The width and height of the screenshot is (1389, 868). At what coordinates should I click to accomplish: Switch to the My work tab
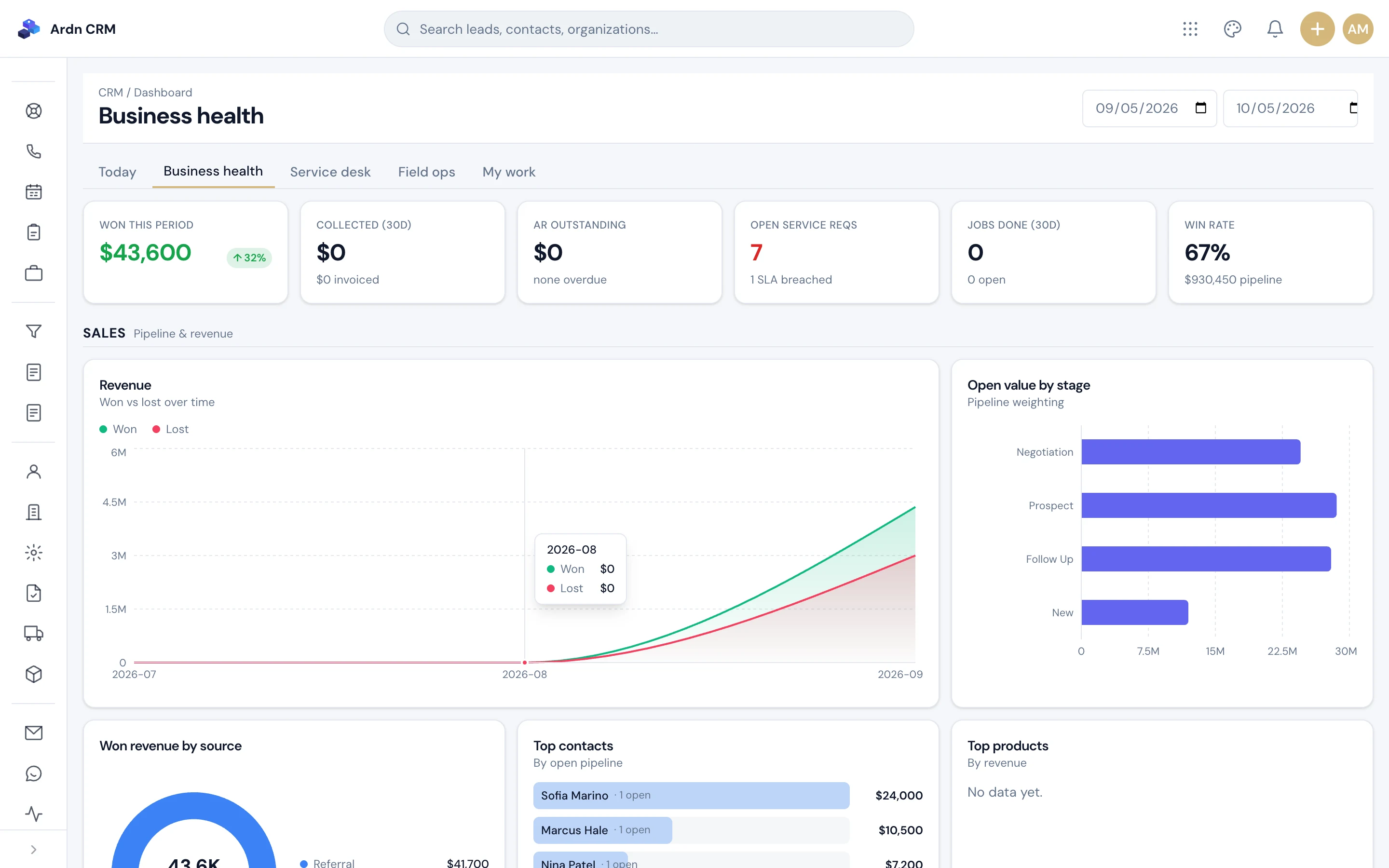(x=508, y=172)
